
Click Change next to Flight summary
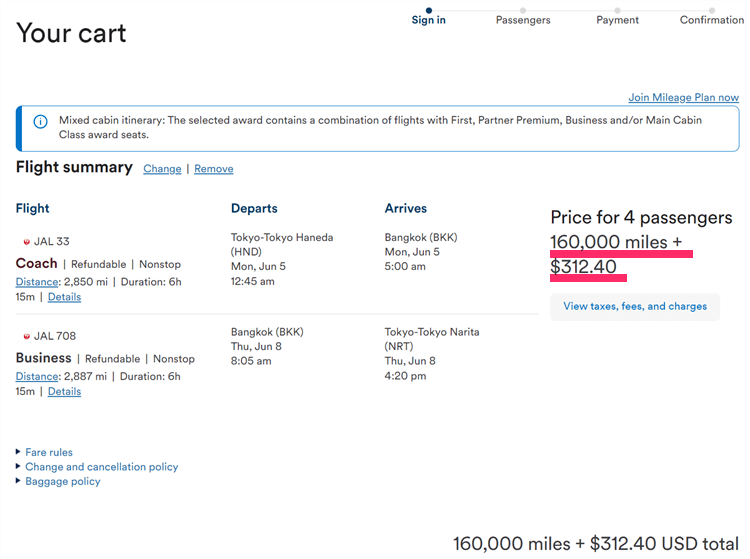click(162, 169)
